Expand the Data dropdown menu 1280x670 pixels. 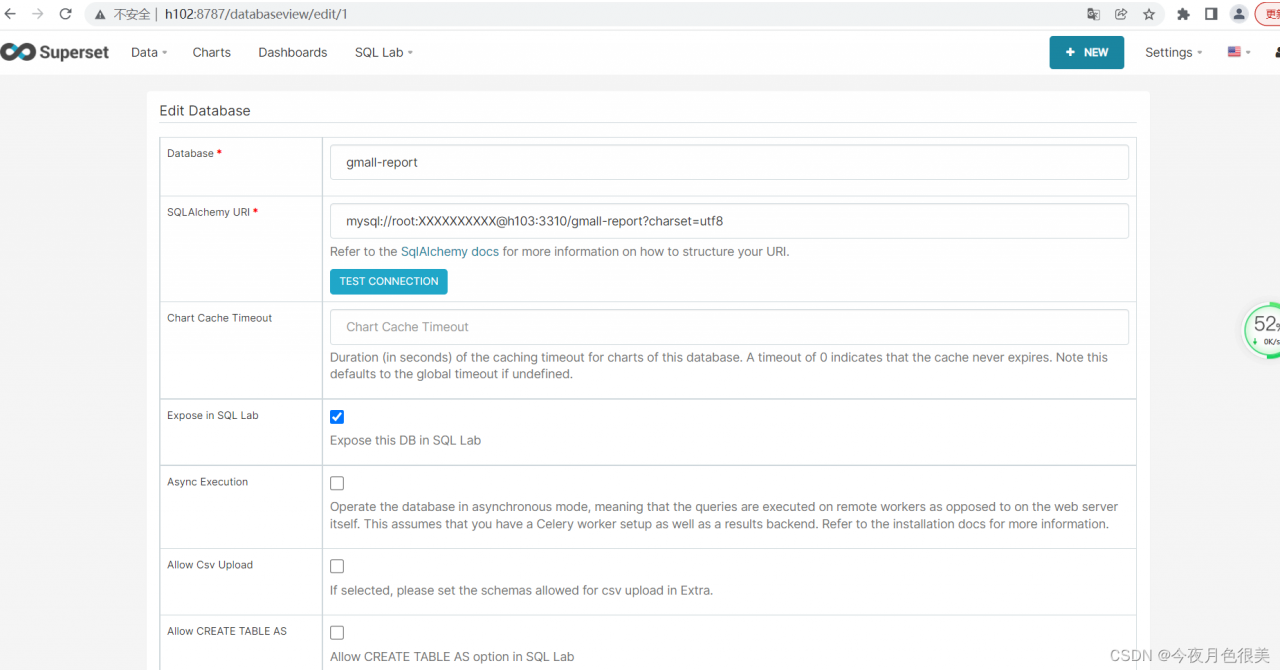[x=149, y=52]
